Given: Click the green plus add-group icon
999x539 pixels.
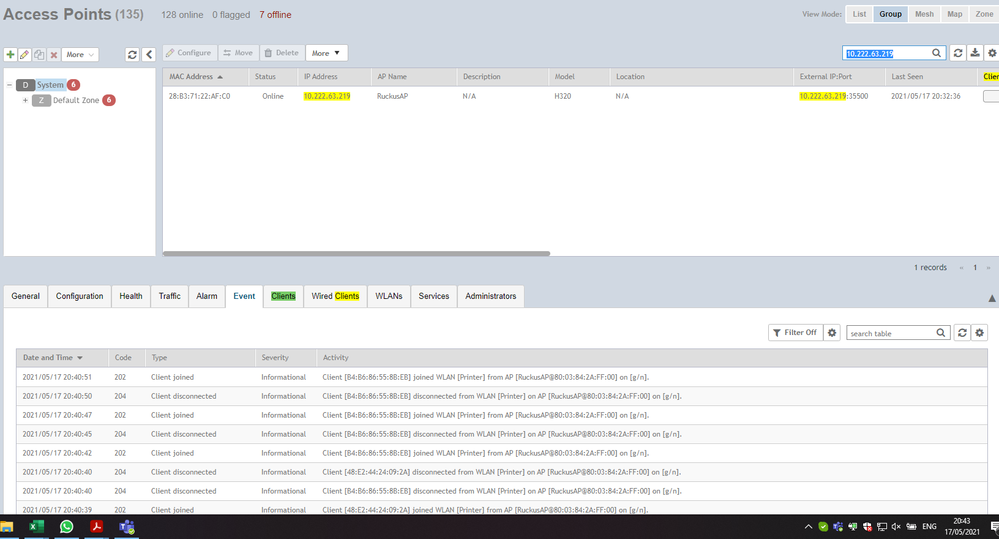Looking at the screenshot, I should 11,54.
